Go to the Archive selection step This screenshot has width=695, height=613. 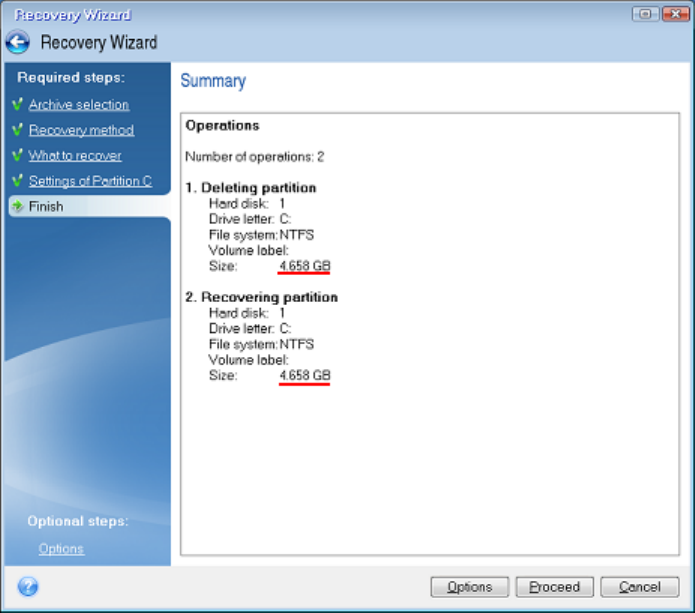tap(79, 105)
